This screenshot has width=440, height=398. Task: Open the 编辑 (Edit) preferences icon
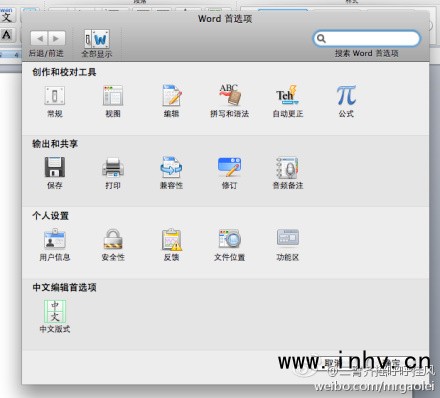pos(172,95)
